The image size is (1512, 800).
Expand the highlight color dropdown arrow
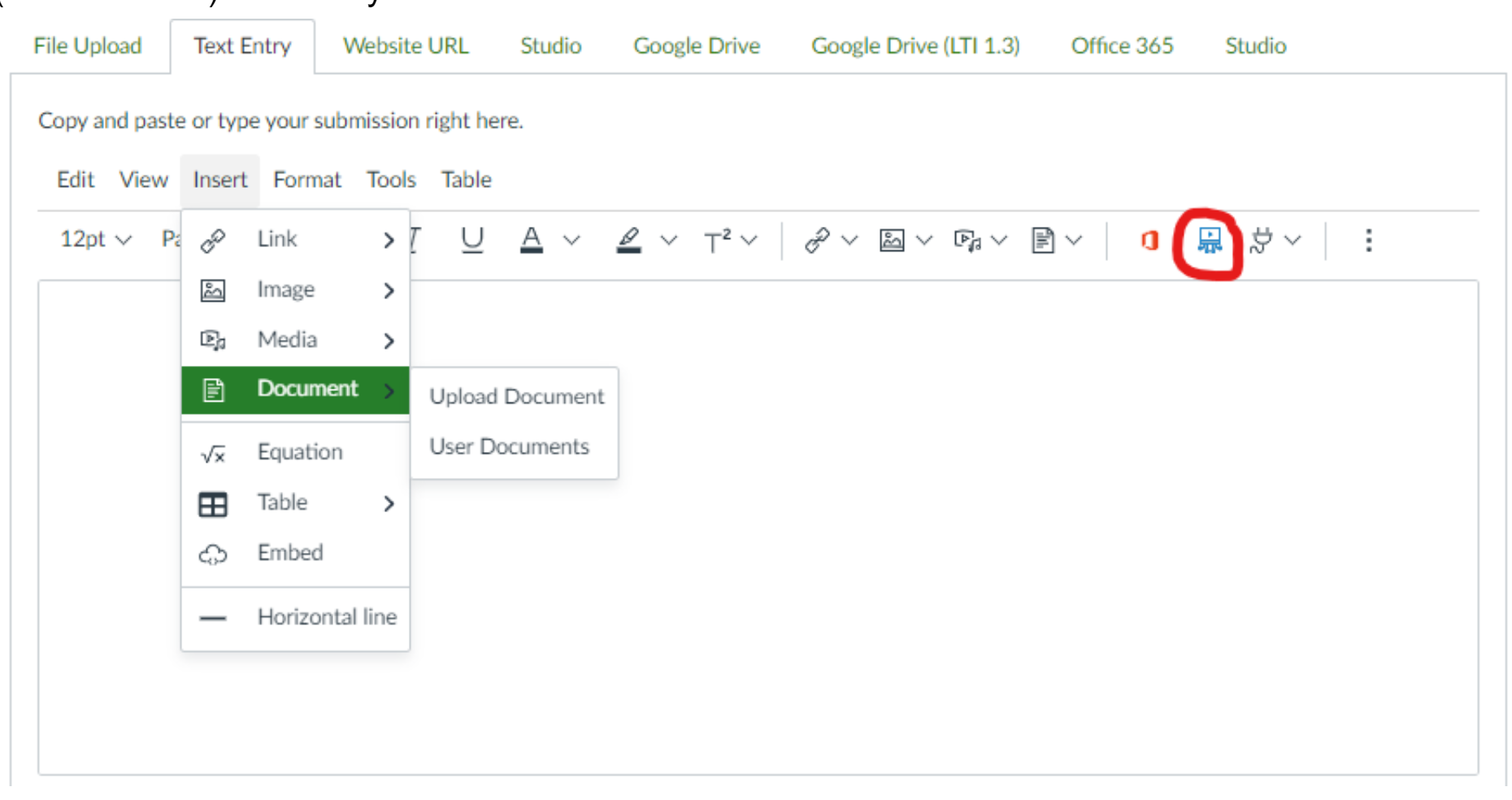tap(669, 240)
